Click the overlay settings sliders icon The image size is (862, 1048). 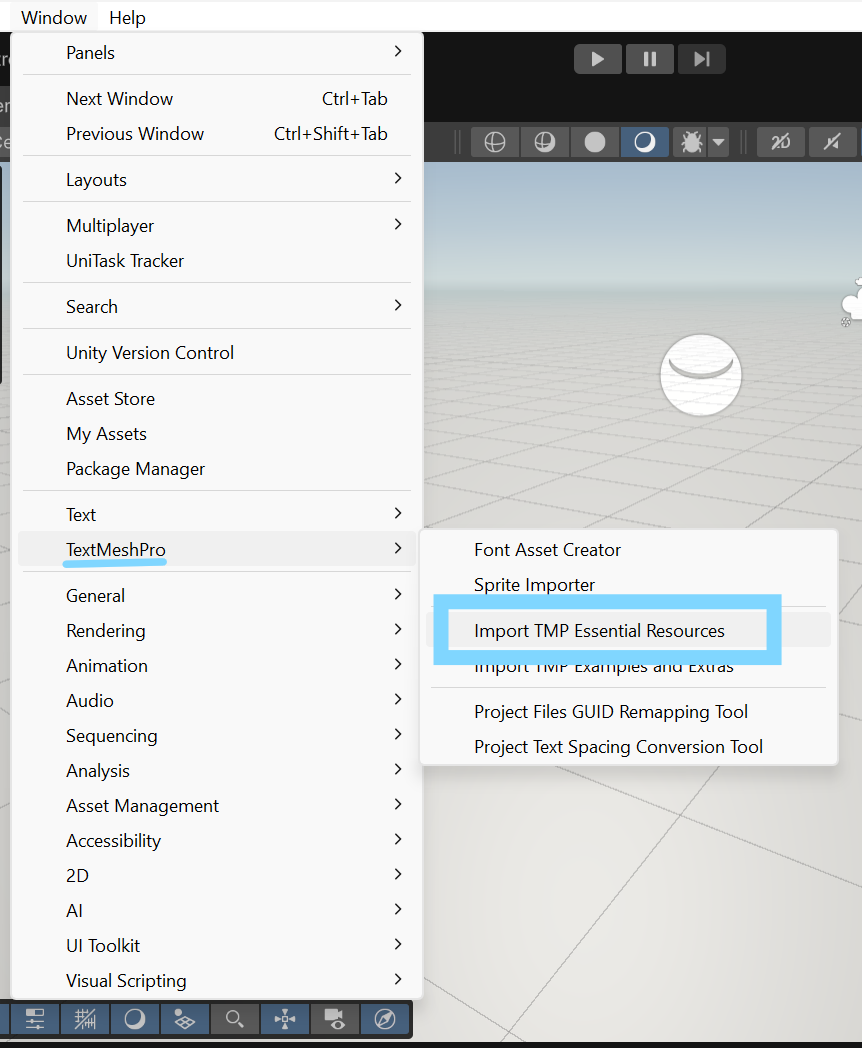point(35,1019)
